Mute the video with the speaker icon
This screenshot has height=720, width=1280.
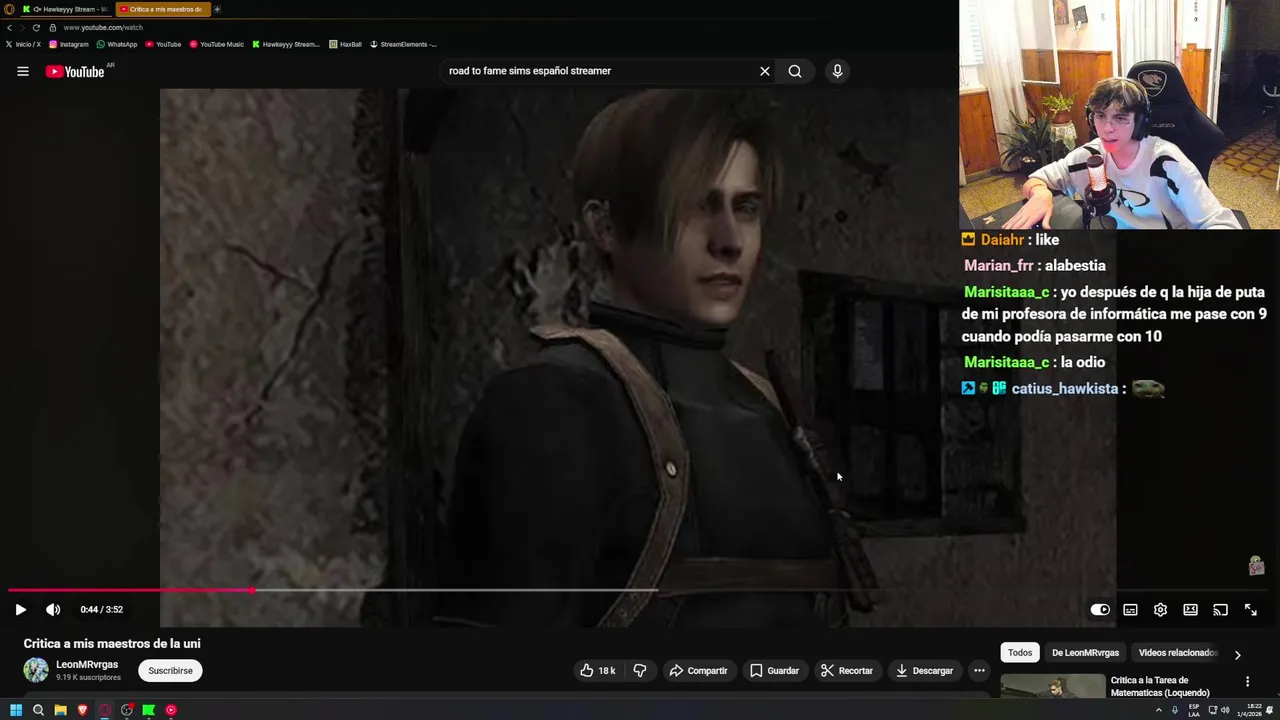(53, 609)
